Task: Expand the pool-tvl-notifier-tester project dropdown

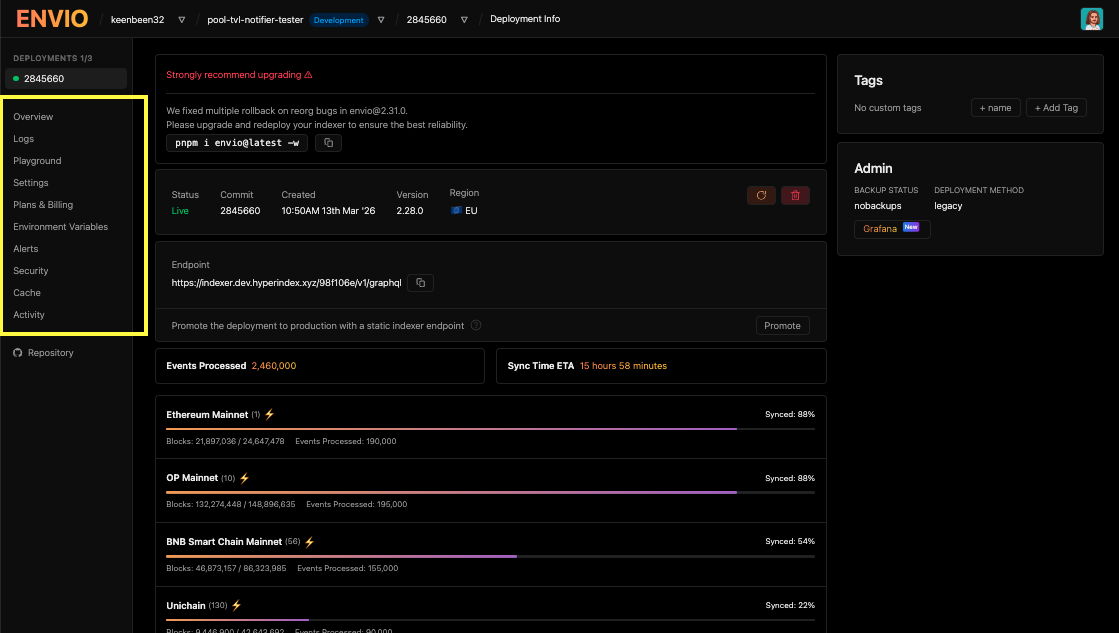Action: [x=381, y=18]
